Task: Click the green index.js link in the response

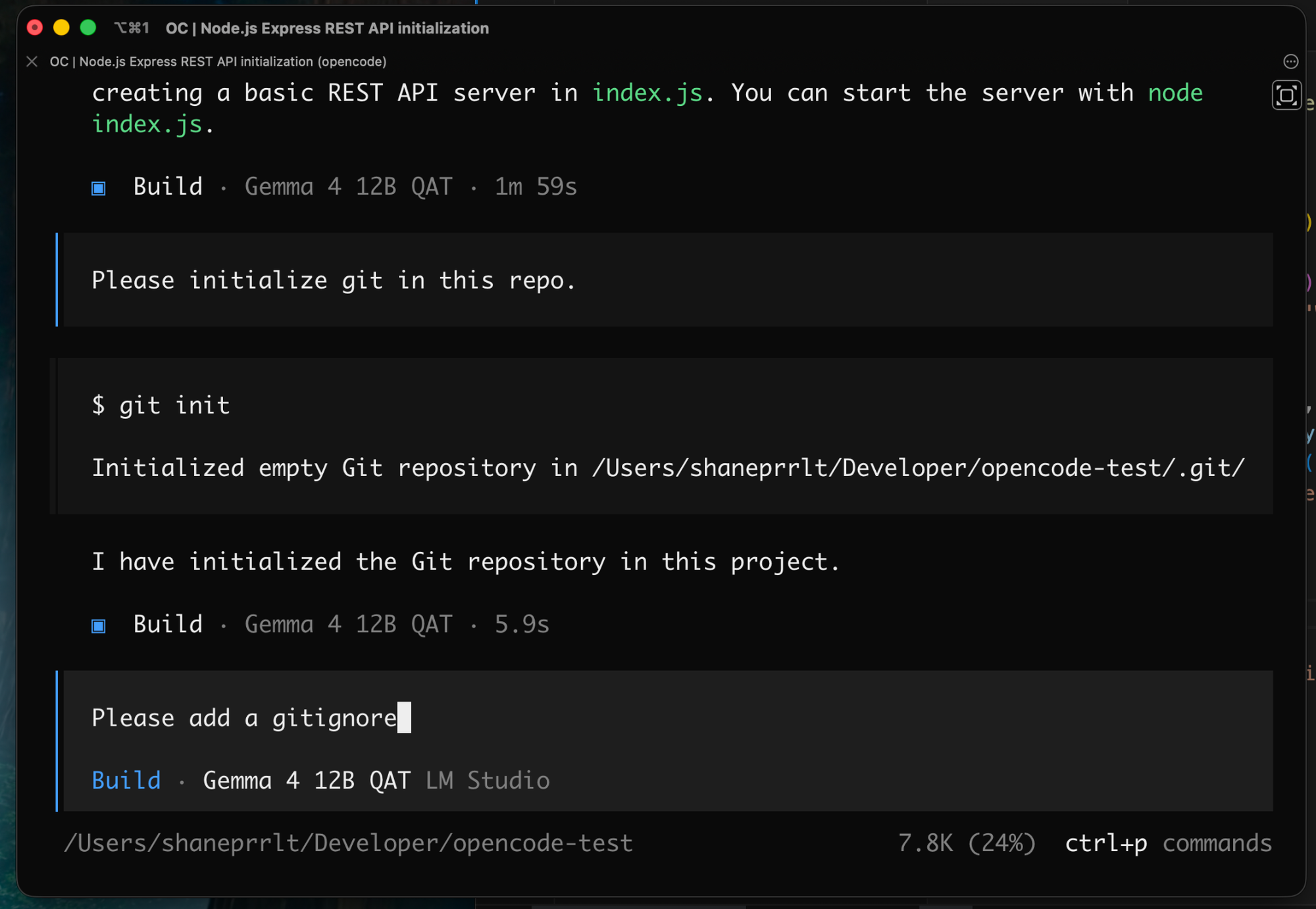Action: (648, 93)
